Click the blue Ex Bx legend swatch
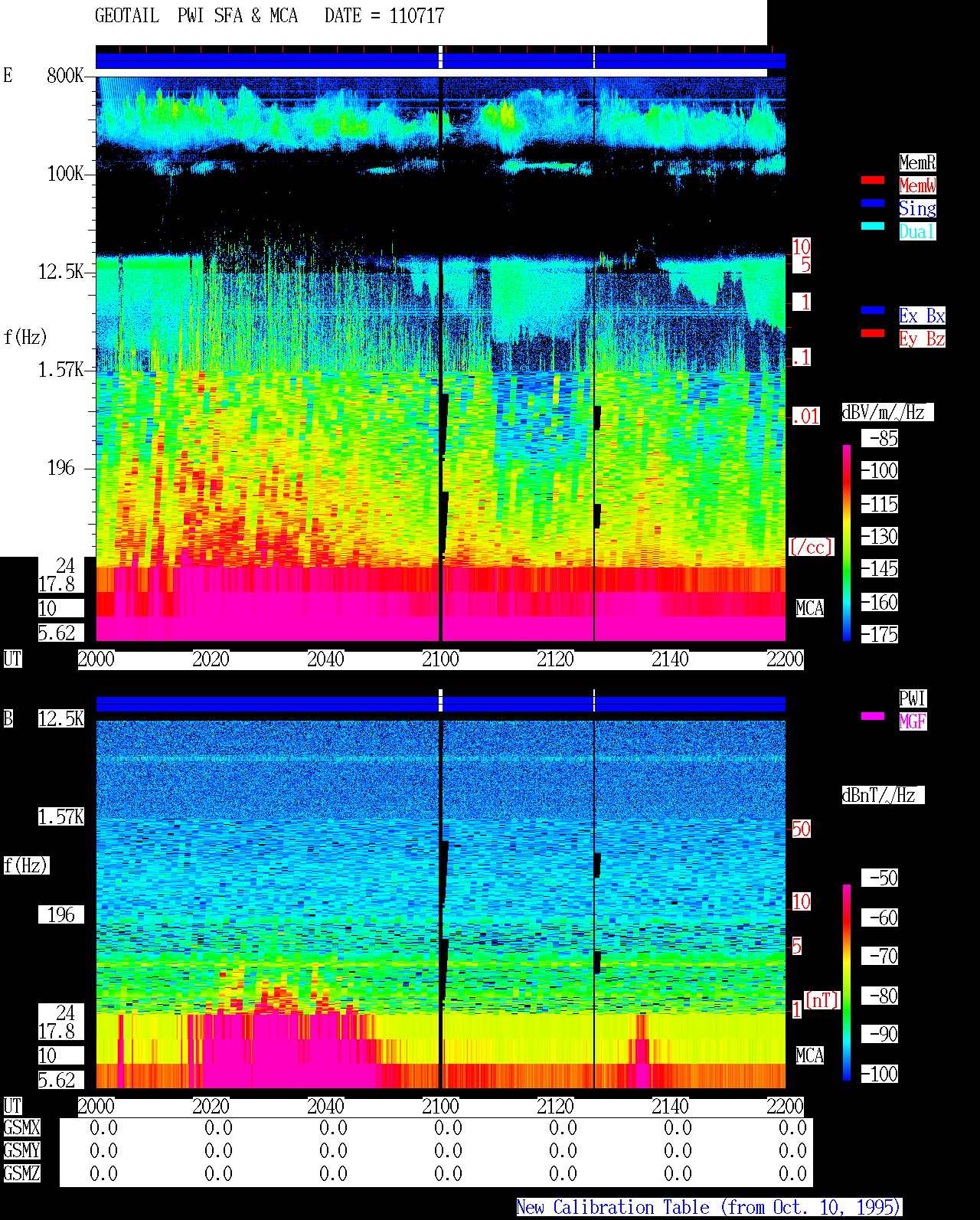980x1220 pixels. coord(873,310)
